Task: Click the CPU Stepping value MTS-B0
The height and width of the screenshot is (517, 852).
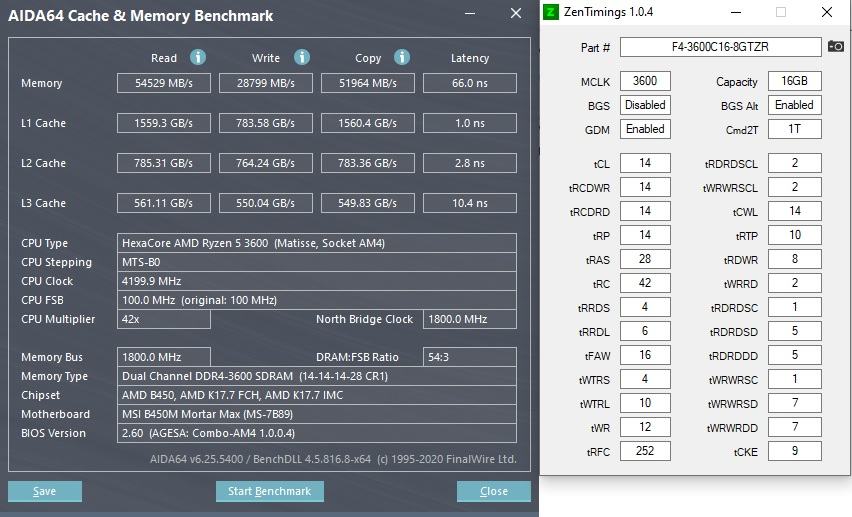Action: [x=317, y=262]
